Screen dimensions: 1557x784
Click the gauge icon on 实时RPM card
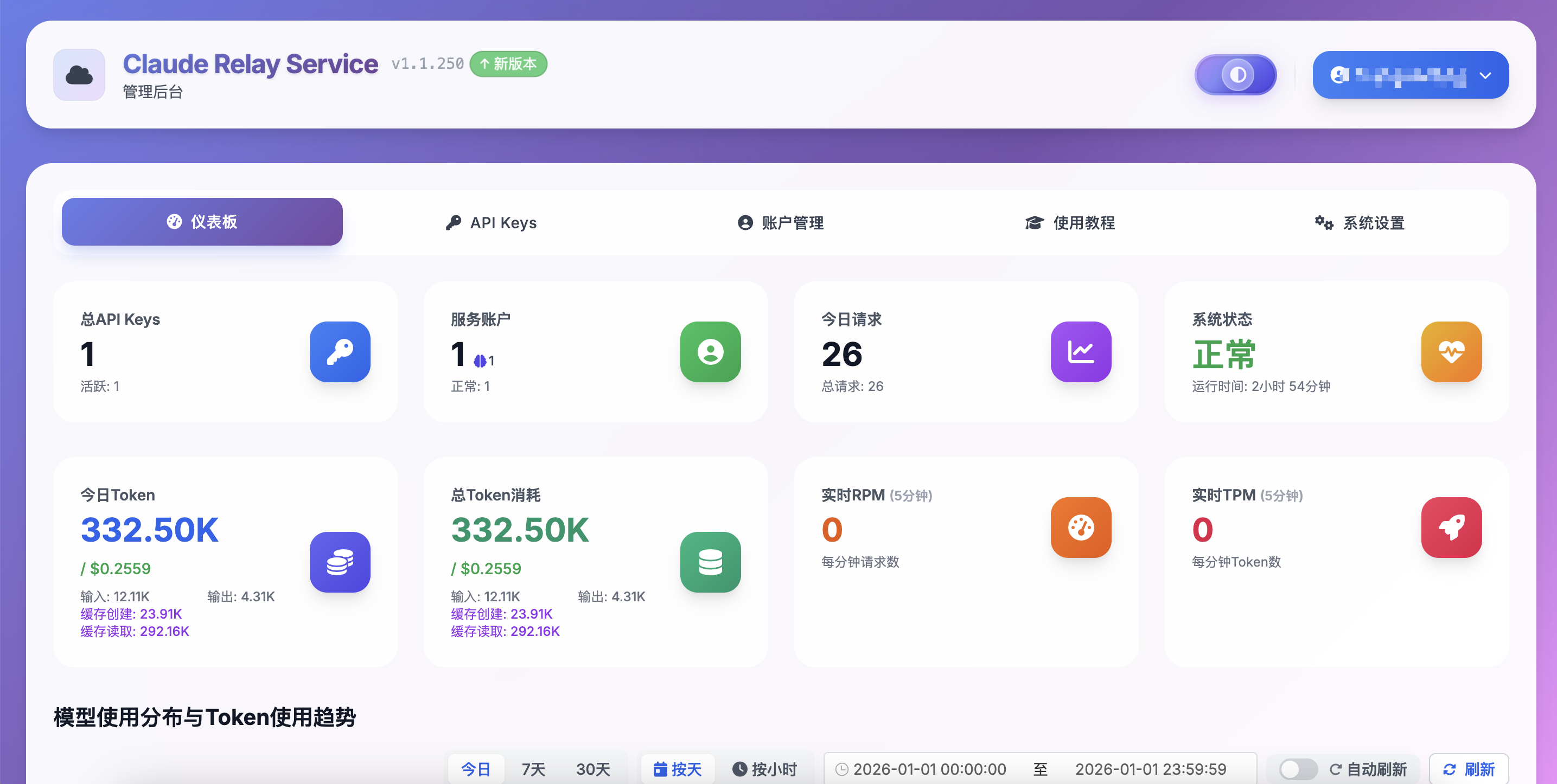click(x=1081, y=528)
